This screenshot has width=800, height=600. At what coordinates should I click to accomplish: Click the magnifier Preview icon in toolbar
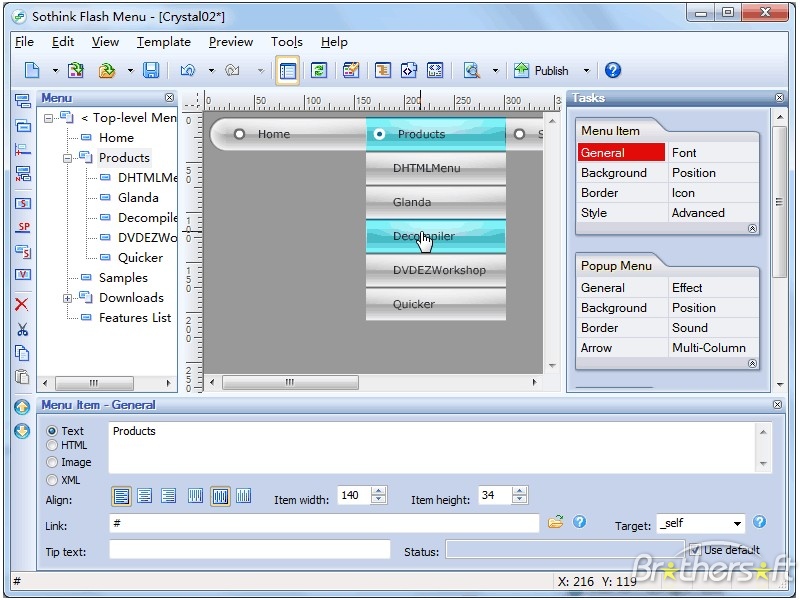coord(471,70)
